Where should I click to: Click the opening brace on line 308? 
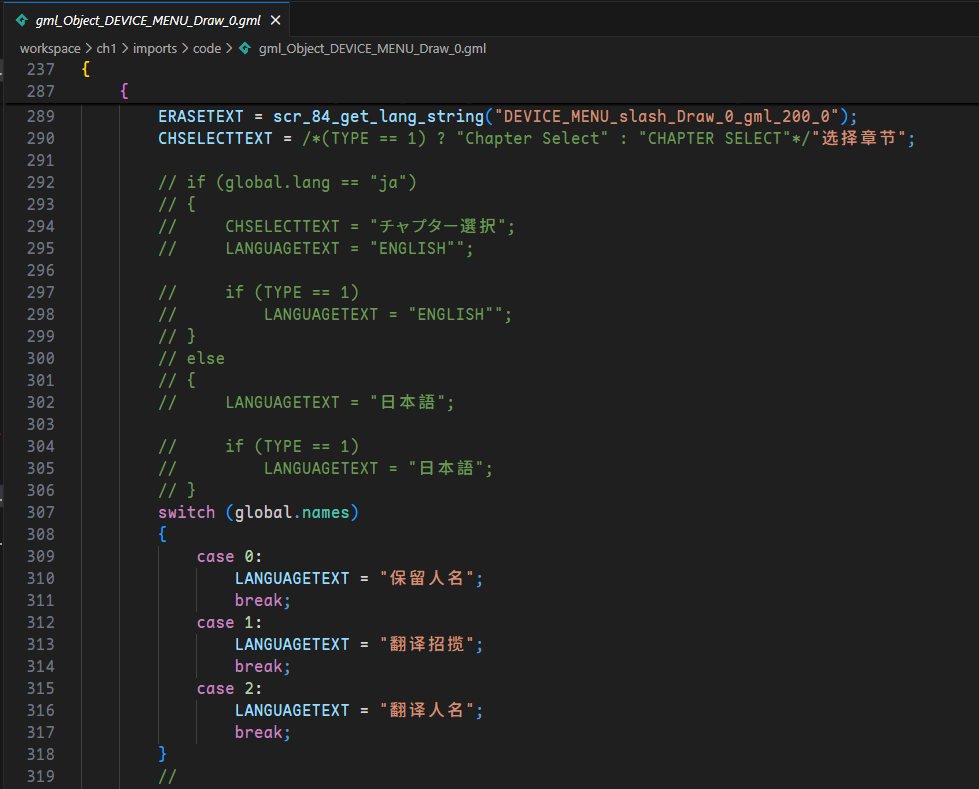point(162,534)
